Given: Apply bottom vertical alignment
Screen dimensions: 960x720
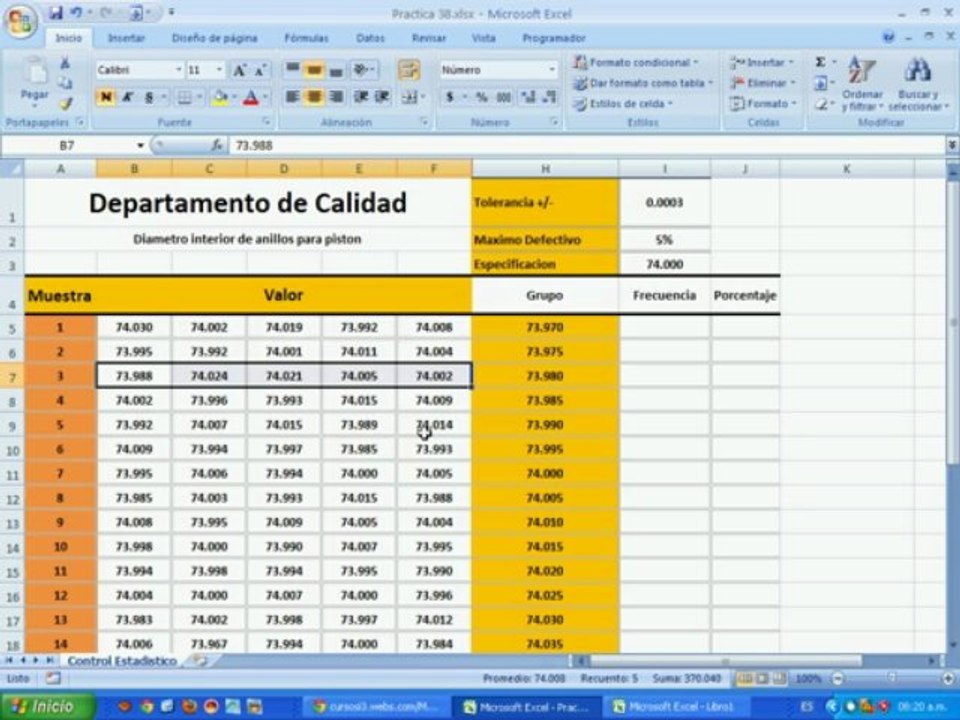Looking at the screenshot, I should tap(336, 70).
